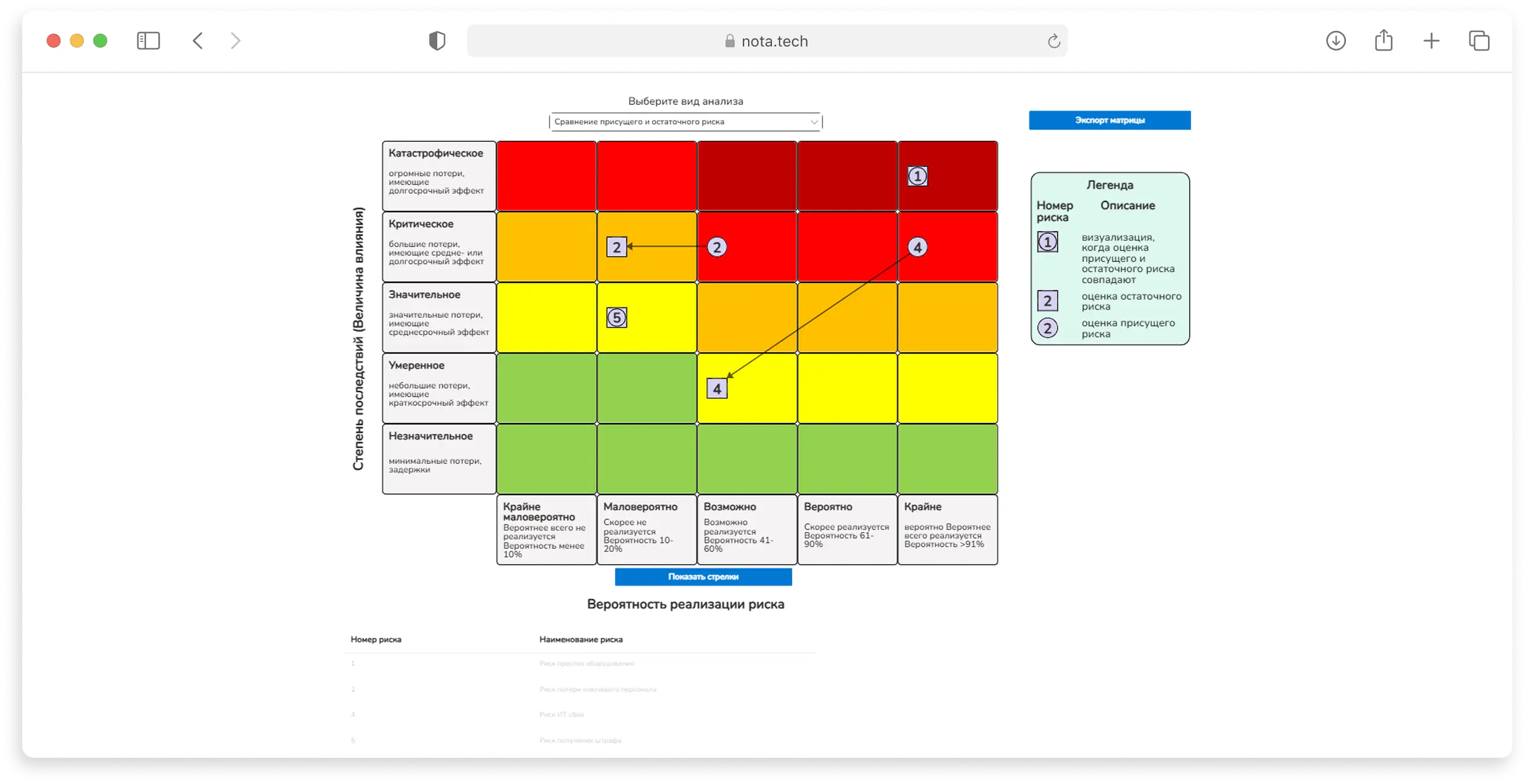Open the privacy report shield icon

[x=437, y=41]
